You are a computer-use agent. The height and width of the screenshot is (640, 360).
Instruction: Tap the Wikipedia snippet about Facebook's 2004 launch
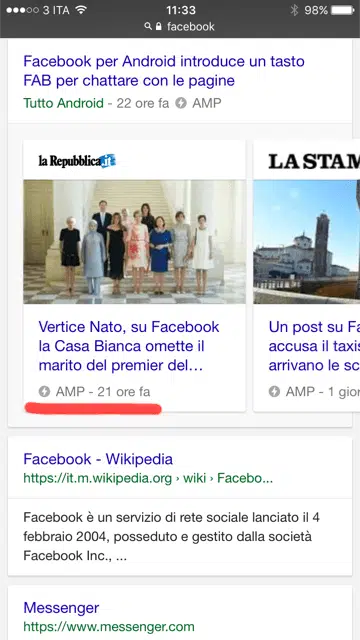[x=171, y=537]
